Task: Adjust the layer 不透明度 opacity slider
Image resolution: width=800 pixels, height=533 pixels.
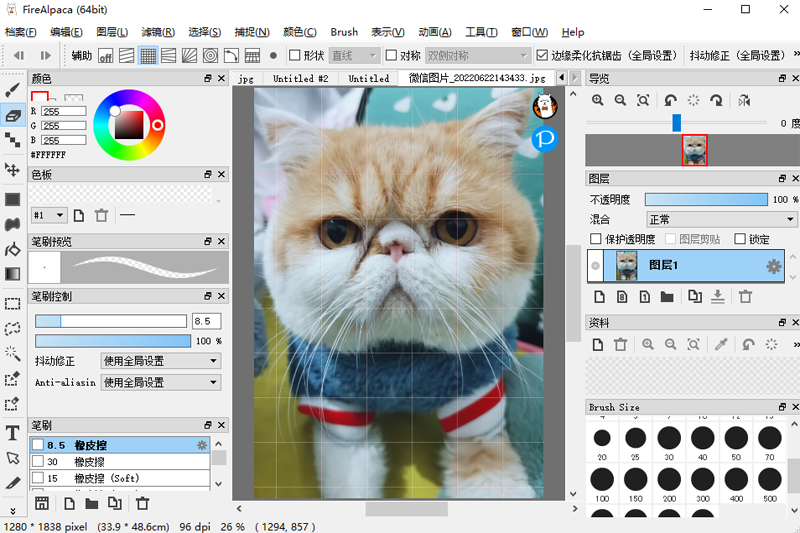Action: click(705, 199)
